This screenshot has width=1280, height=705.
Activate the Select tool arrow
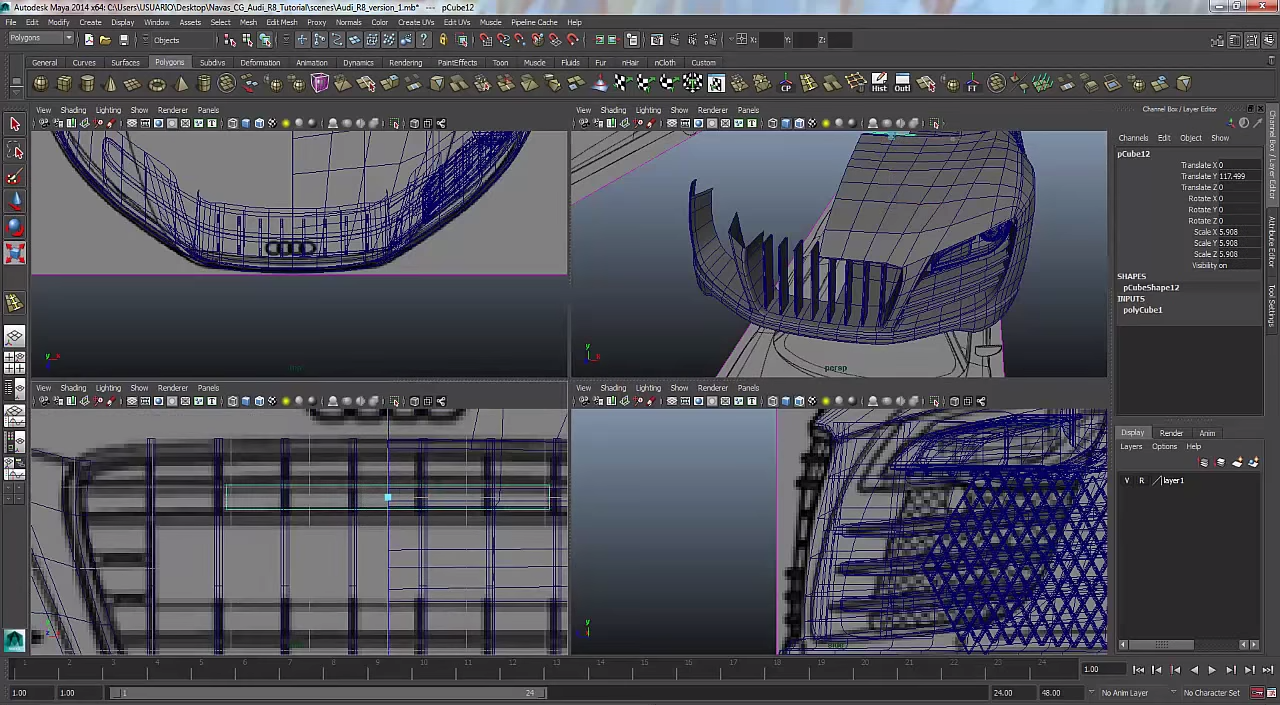(15, 124)
